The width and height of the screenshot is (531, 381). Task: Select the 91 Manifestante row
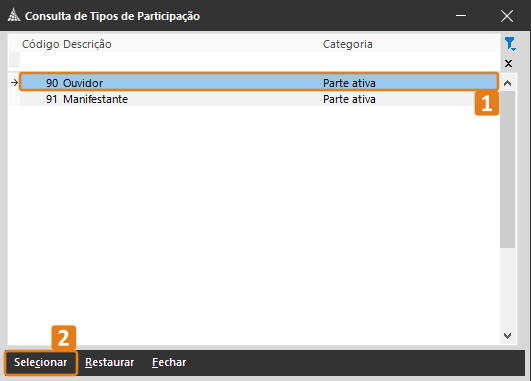pyautogui.click(x=259, y=99)
